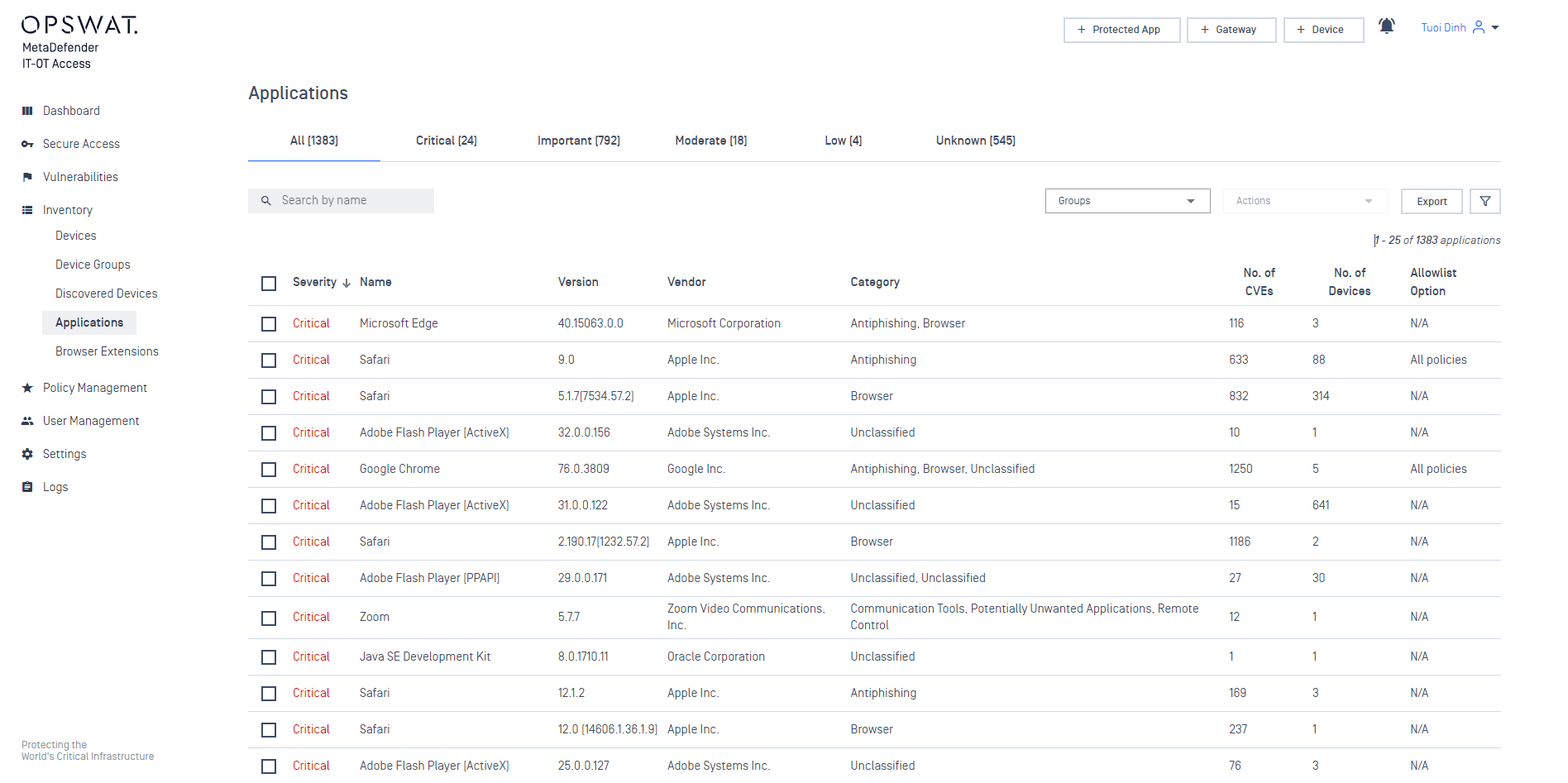Check the Safari 5.1.7 row checkbox
1568x783 pixels.
point(269,397)
